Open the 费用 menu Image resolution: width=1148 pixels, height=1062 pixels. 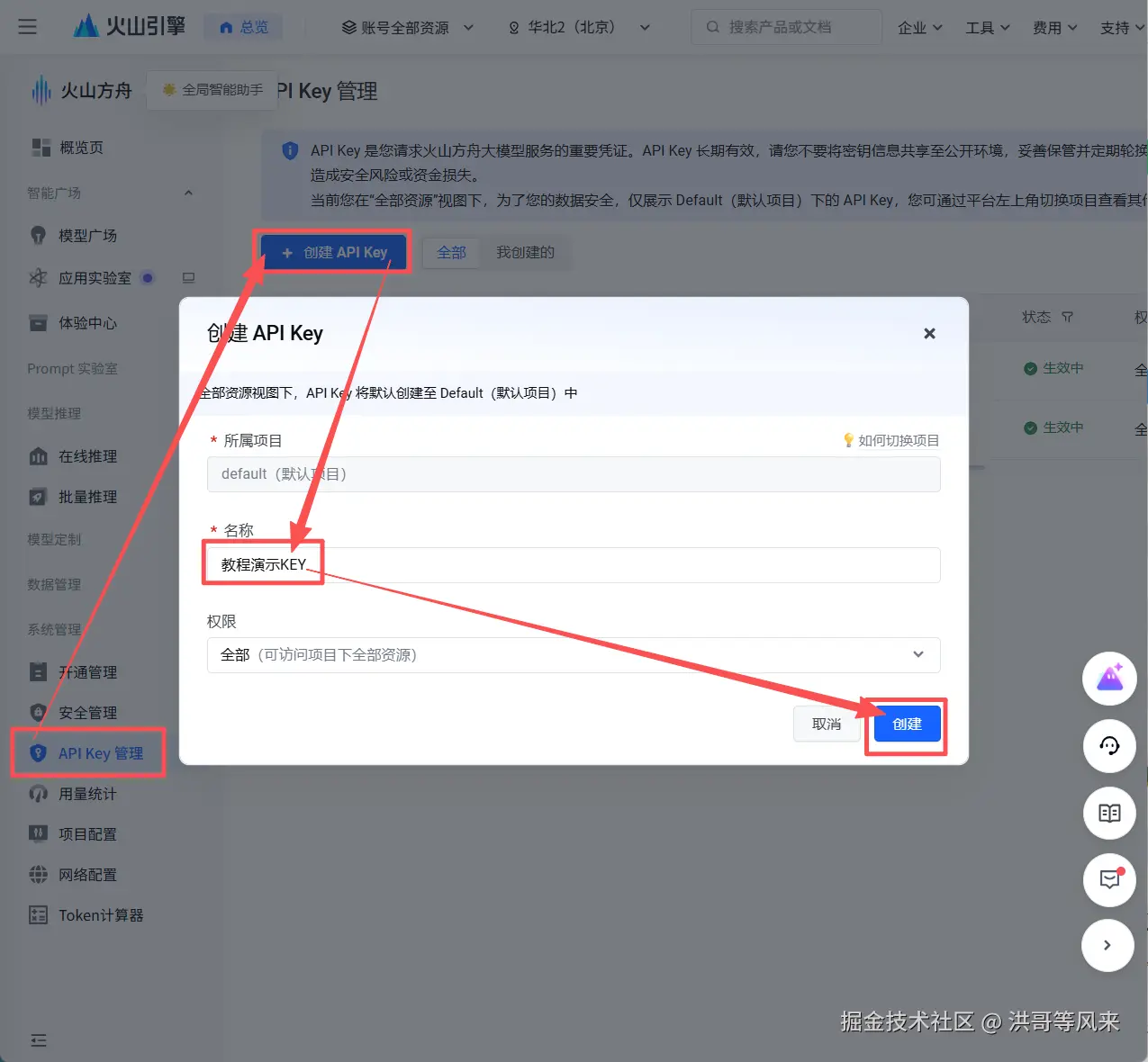point(1055,28)
